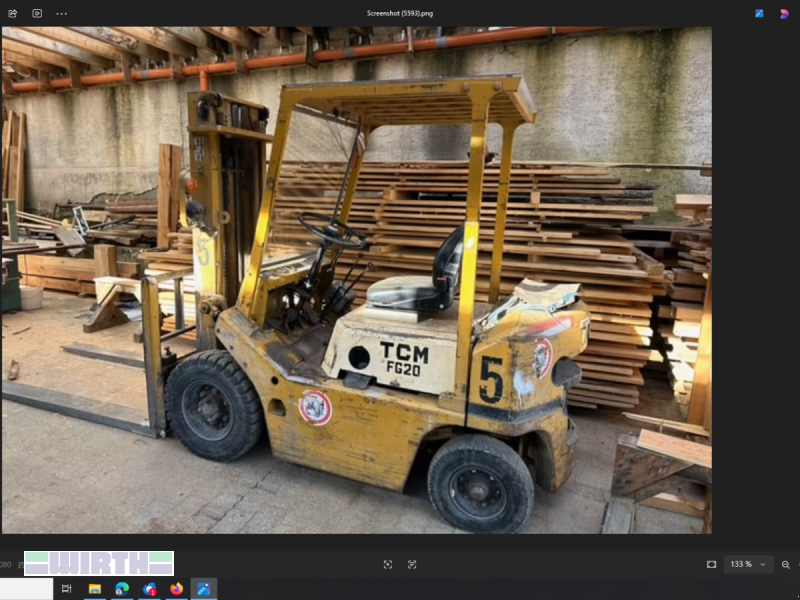Click the right scan icon below the photo
The height and width of the screenshot is (600, 800).
[412, 564]
